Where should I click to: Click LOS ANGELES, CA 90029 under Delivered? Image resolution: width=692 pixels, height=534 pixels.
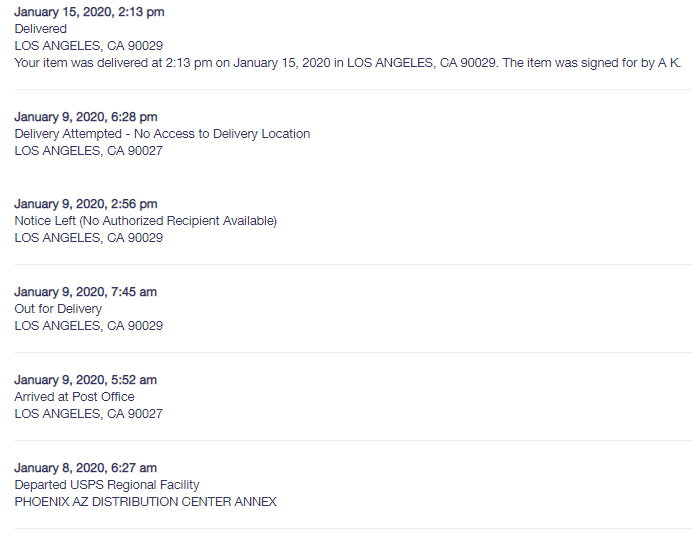(89, 46)
